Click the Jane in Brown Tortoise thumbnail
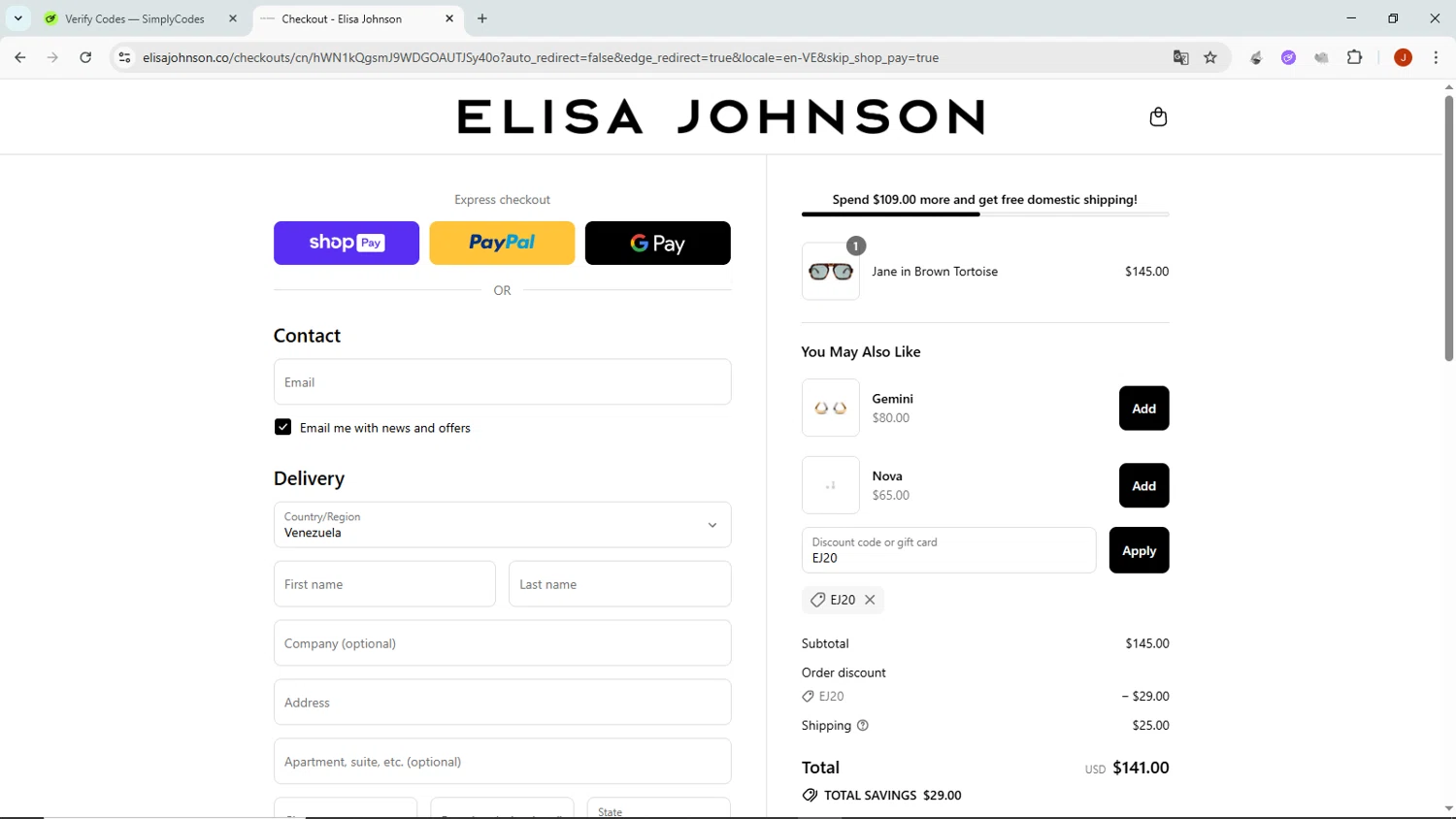Screen dimensions: 1456x819 [831, 272]
